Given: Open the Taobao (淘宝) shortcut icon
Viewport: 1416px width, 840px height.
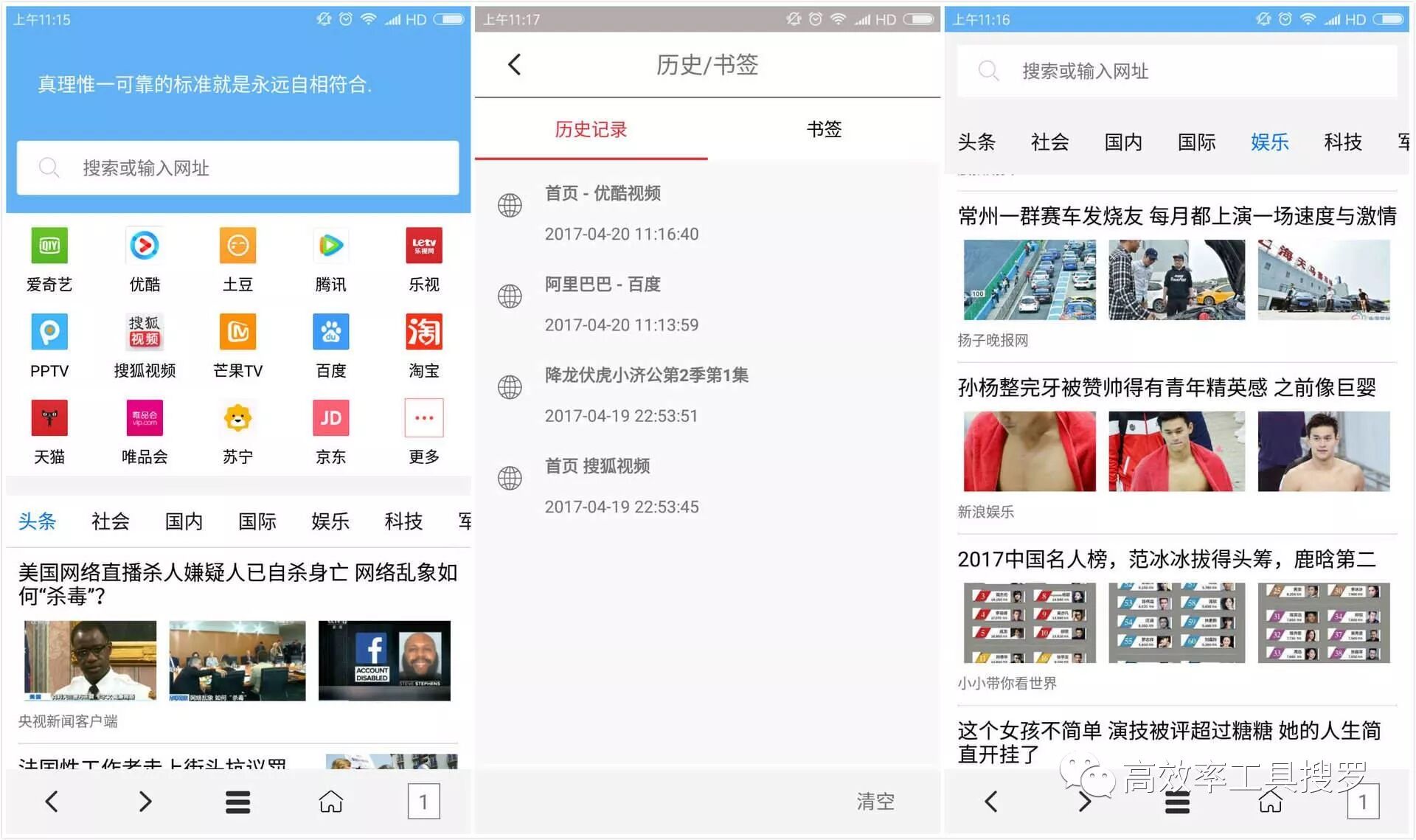Looking at the screenshot, I should click(424, 332).
